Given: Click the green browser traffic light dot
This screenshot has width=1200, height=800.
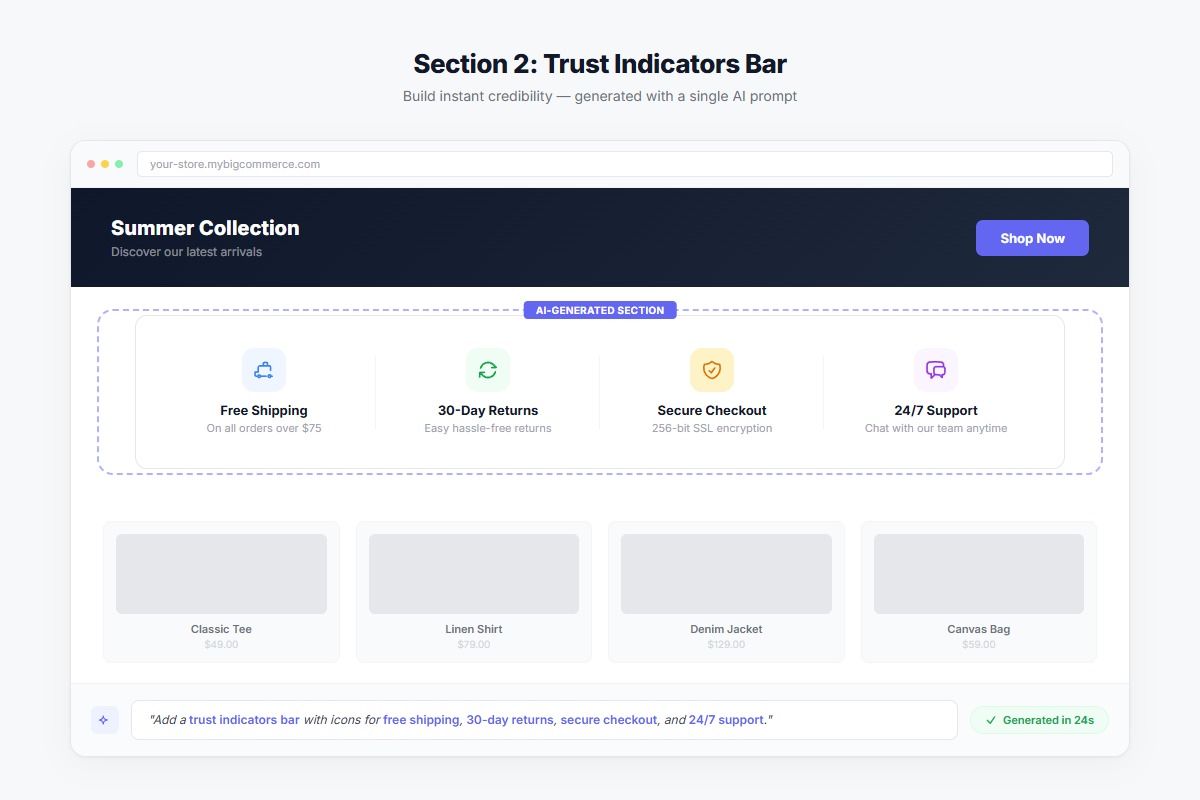Looking at the screenshot, I should pos(118,163).
